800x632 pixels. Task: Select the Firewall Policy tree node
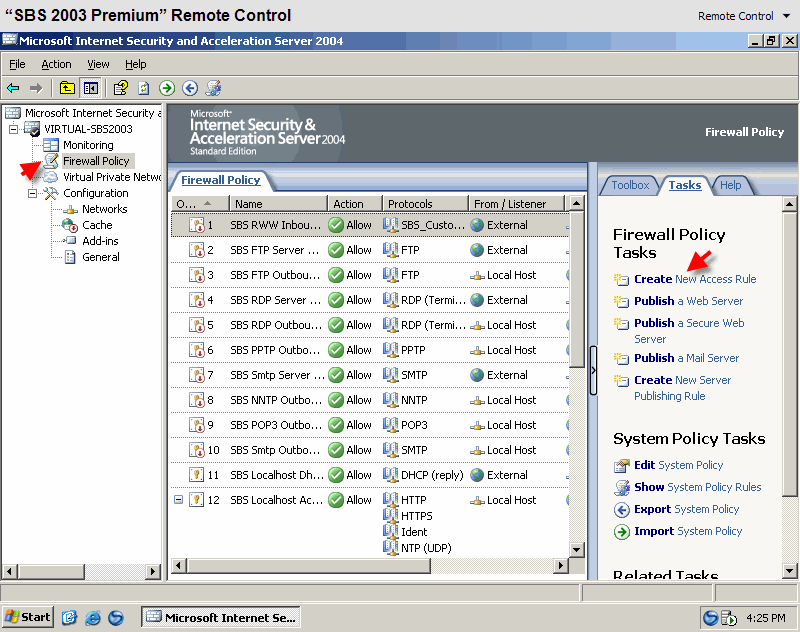tap(96, 161)
